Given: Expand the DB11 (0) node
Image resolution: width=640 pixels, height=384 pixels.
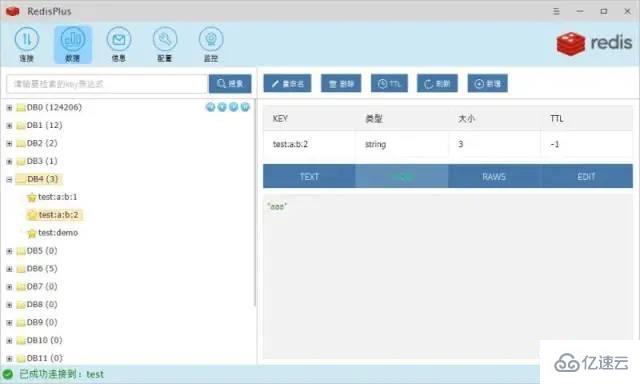Looking at the screenshot, I should [9, 359].
